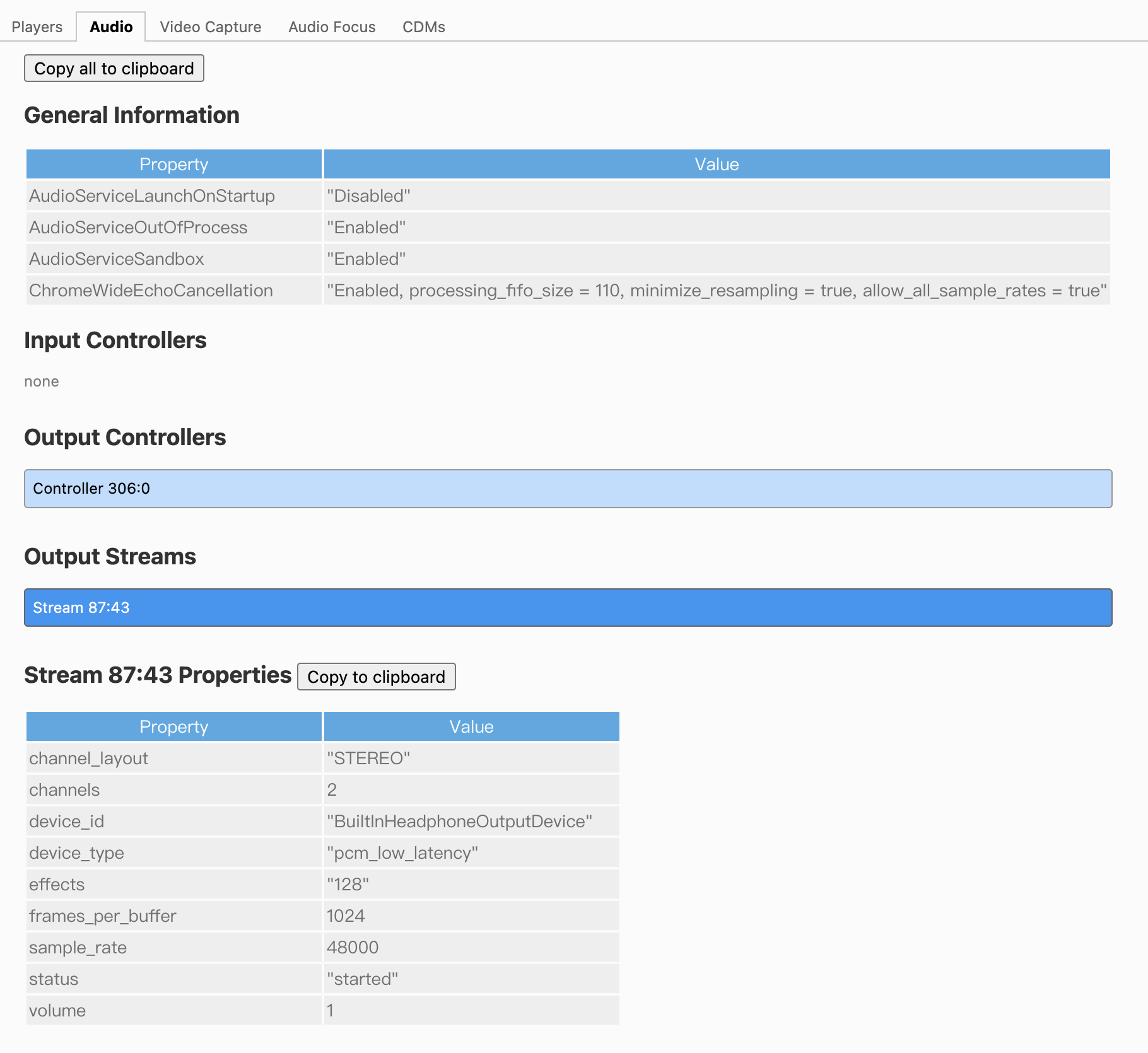1148x1053 pixels.
Task: Click the Copy all to clipboard button
Action: [114, 68]
